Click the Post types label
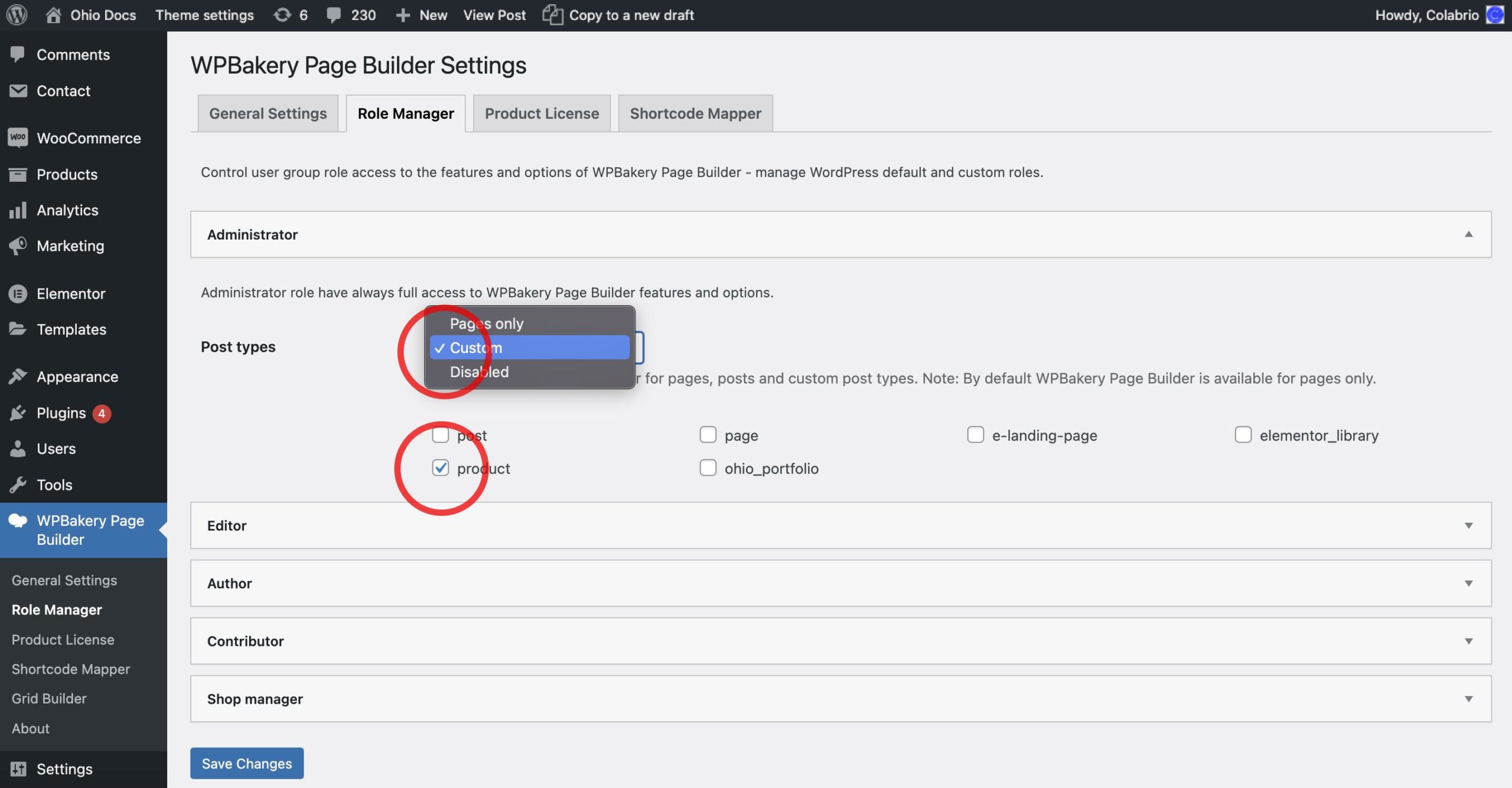The width and height of the screenshot is (1512, 788). click(238, 346)
